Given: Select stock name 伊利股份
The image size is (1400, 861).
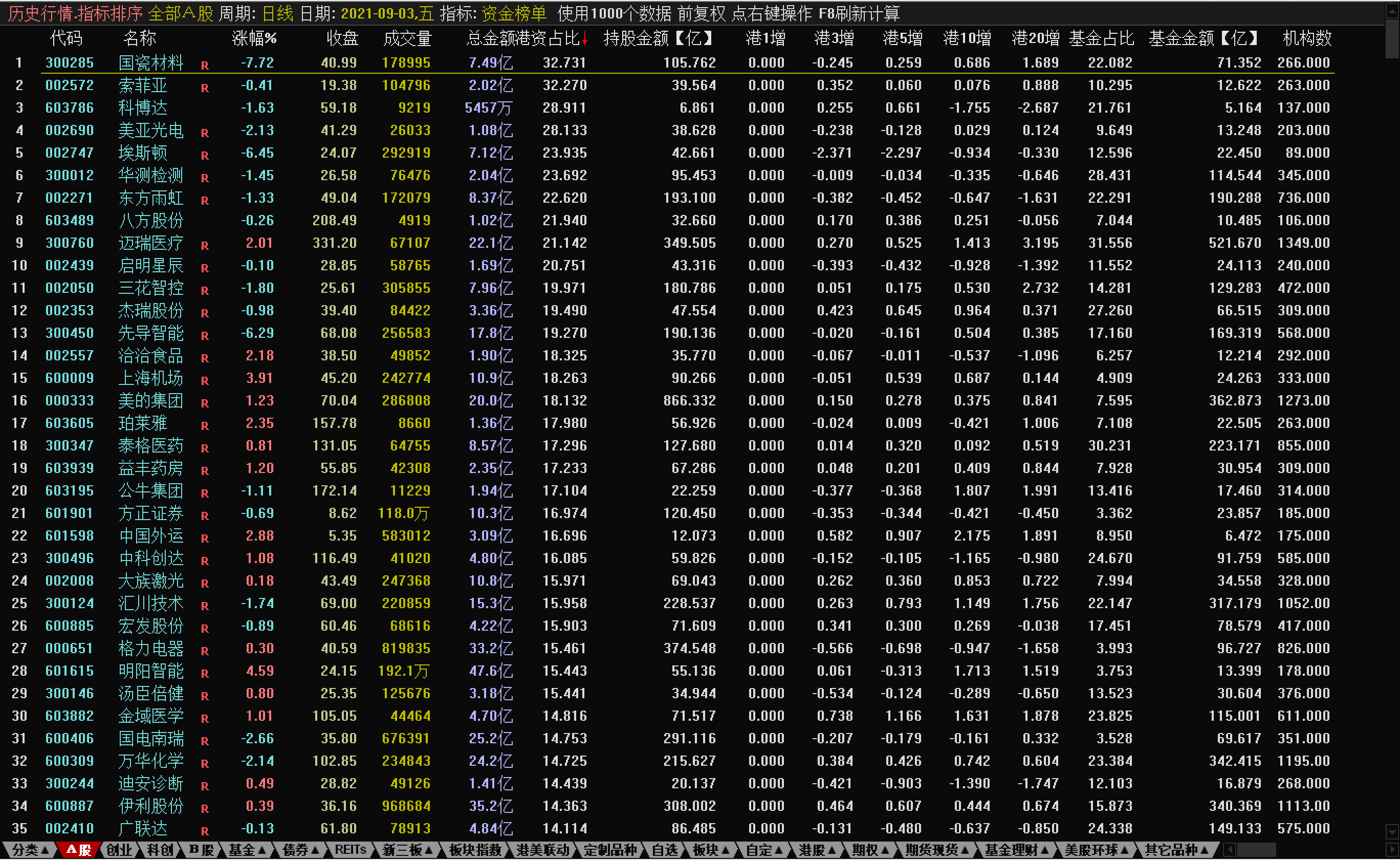Looking at the screenshot, I should point(151,806).
